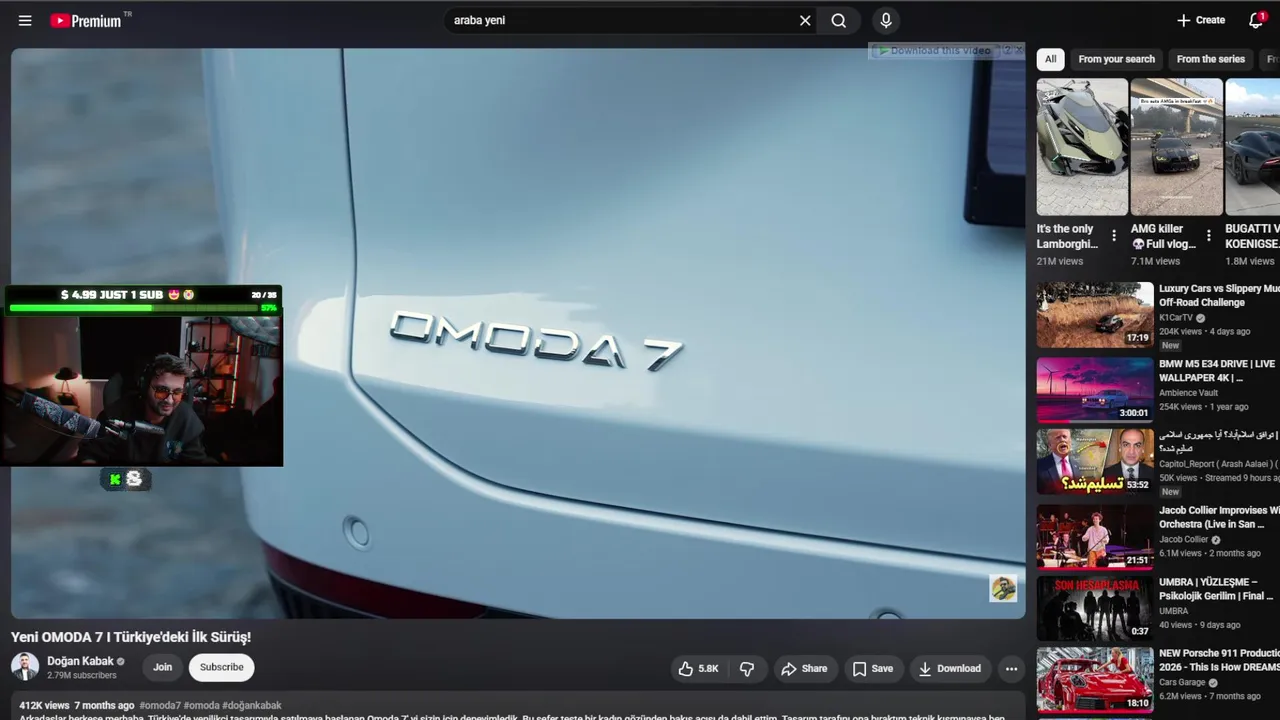Open the Create button
Image resolution: width=1280 pixels, height=720 pixels.
tap(1200, 20)
